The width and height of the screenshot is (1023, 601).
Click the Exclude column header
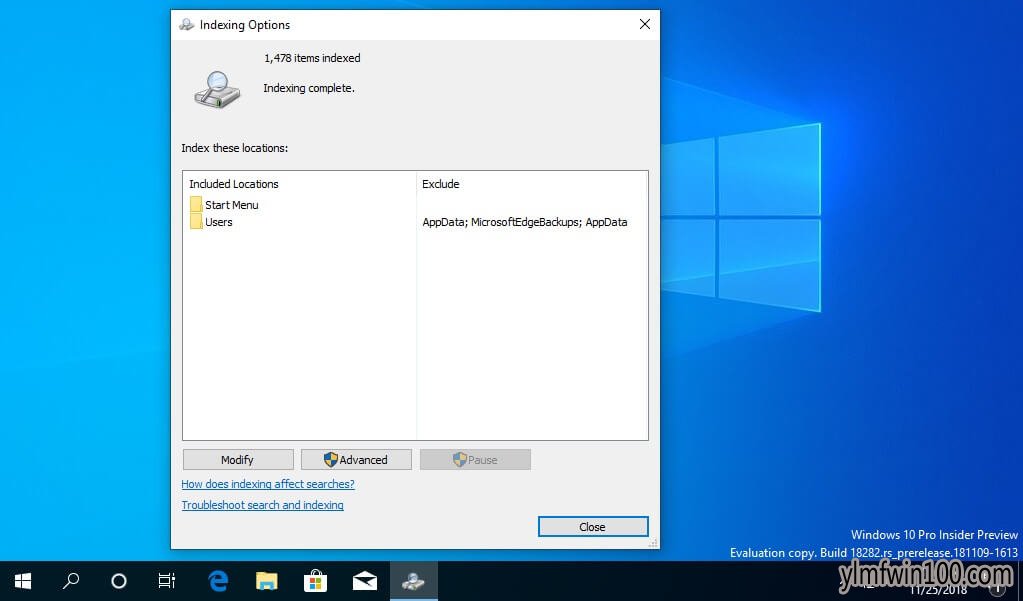click(x=440, y=184)
